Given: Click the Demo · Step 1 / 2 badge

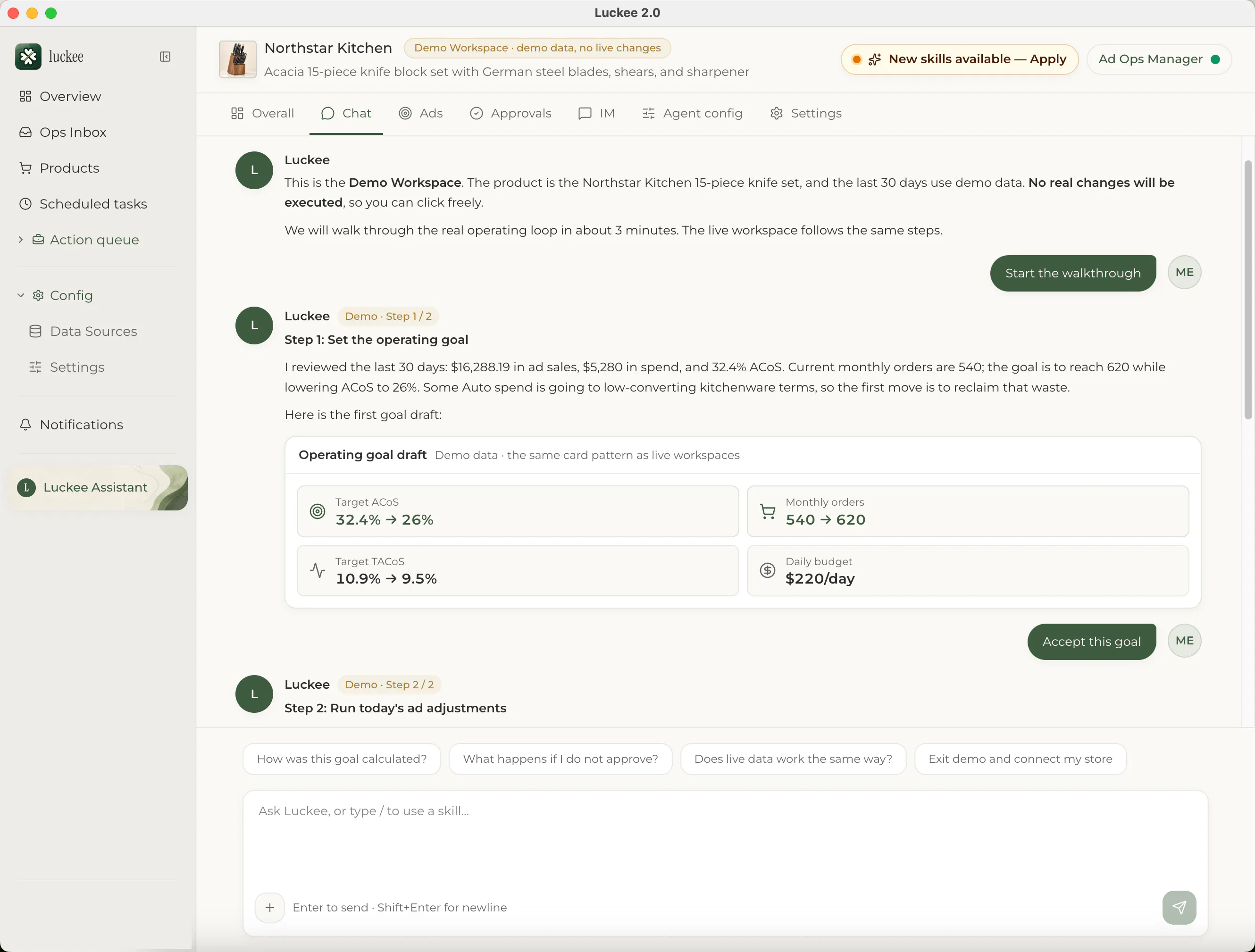Looking at the screenshot, I should 388,316.
